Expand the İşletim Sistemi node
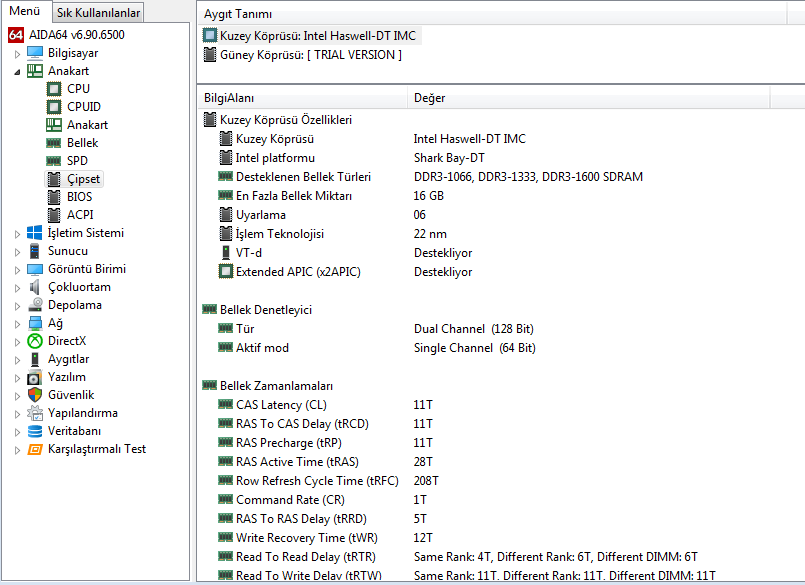Image resolution: width=805 pixels, height=585 pixels. coord(17,234)
